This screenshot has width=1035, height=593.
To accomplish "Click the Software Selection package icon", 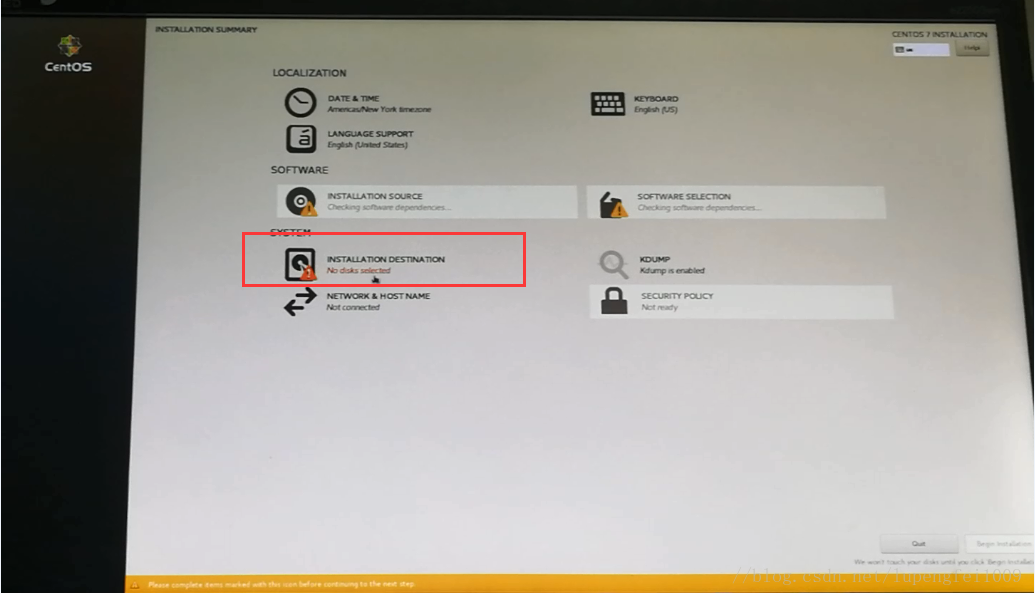I will pyautogui.click(x=613, y=204).
